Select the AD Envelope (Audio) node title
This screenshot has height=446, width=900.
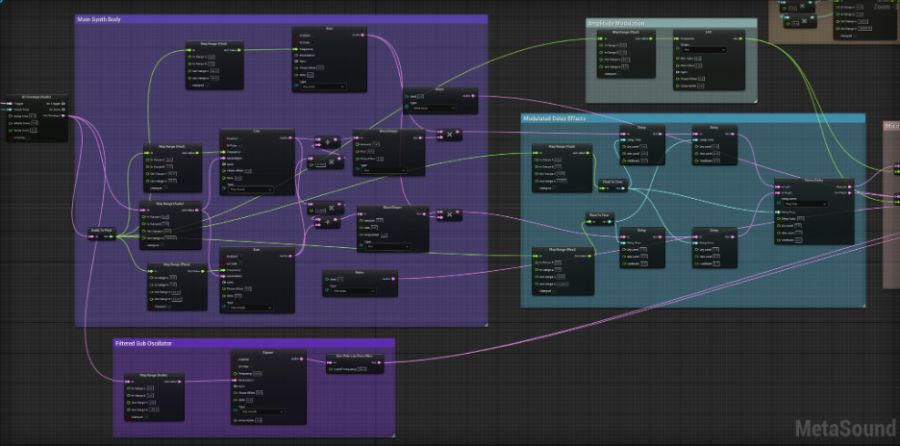(37, 96)
